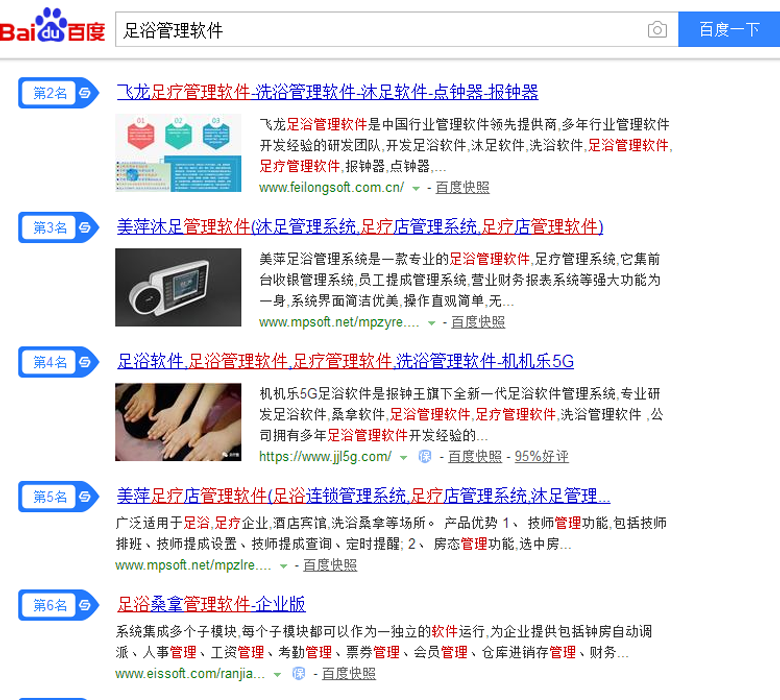Click the Baidu logo
This screenshot has height=700, width=780.
coord(52,26)
